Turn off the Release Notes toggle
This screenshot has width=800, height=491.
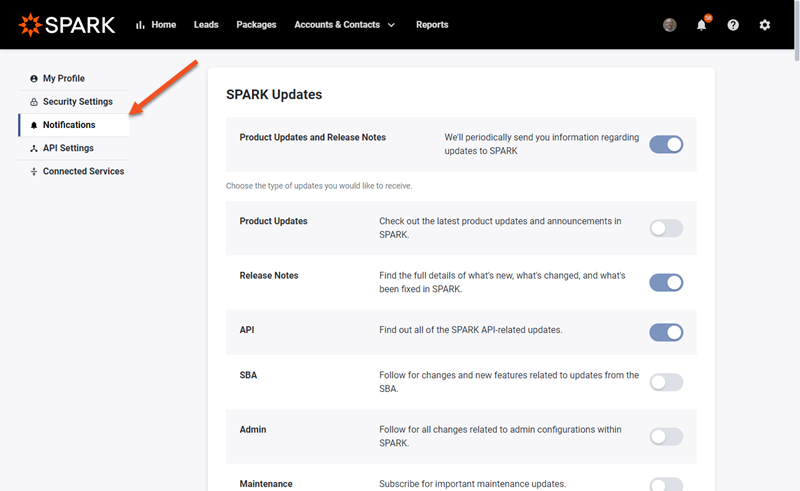(666, 282)
